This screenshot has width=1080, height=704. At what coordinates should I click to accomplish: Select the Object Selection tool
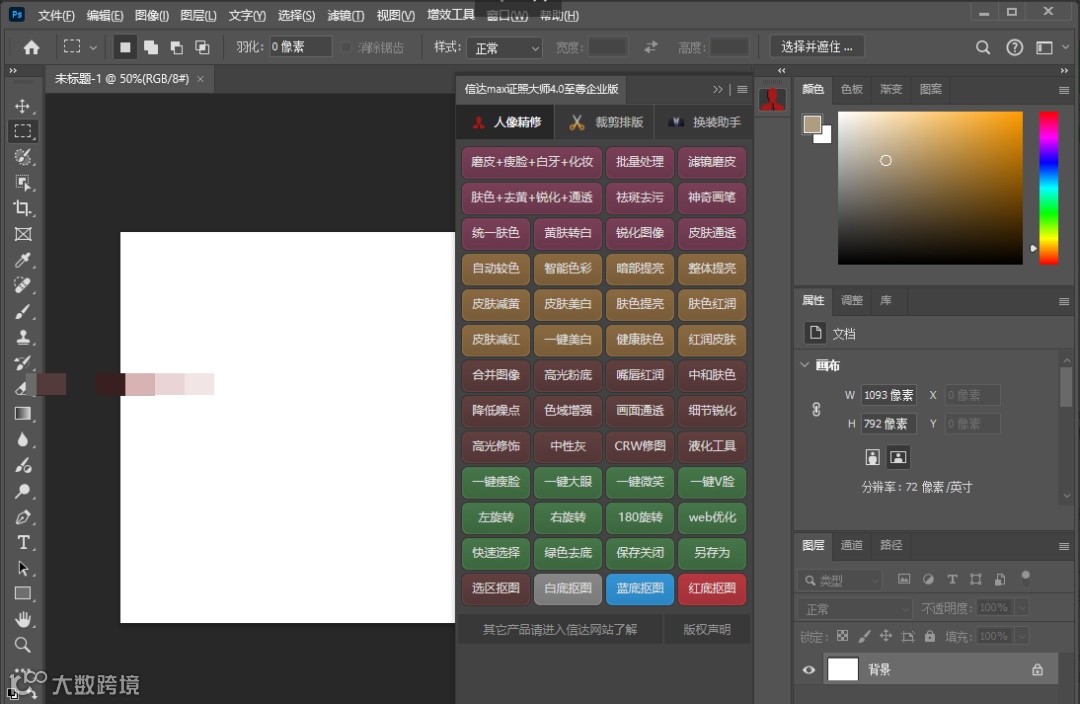(x=23, y=183)
